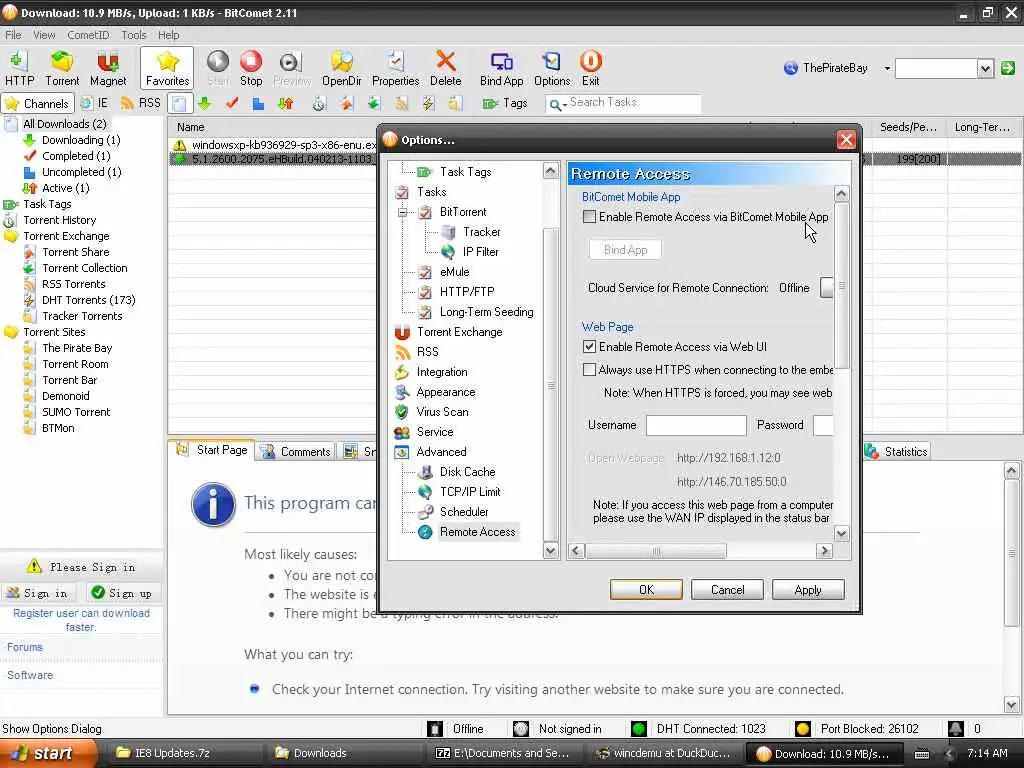Viewport: 1024px width, 768px height.
Task: Open the View menu
Action: click(x=44, y=35)
